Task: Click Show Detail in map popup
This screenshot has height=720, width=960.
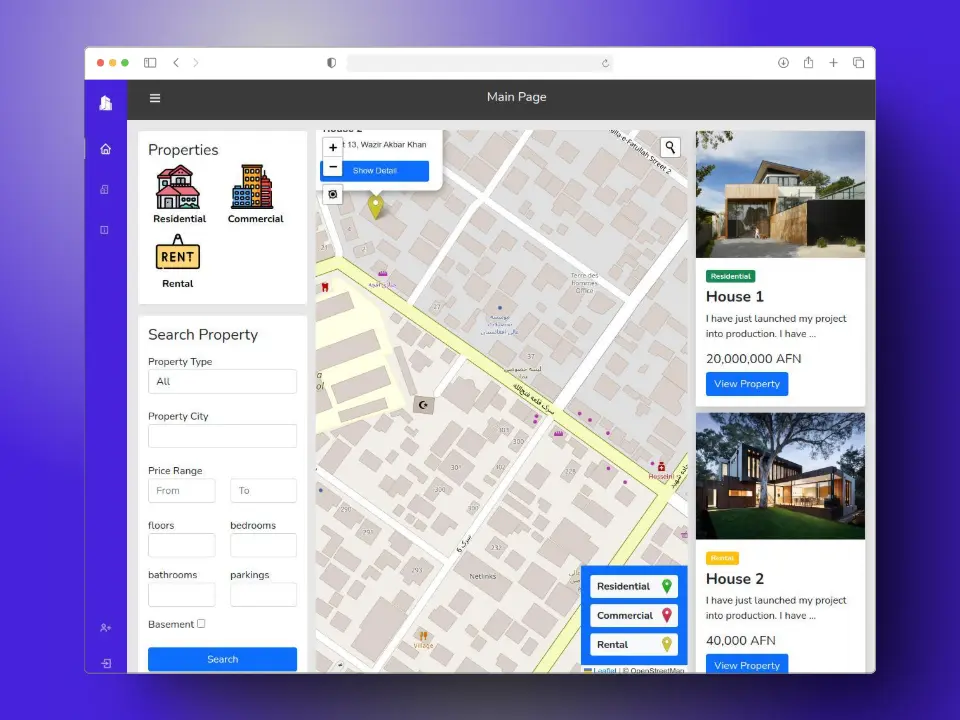Action: 375,171
